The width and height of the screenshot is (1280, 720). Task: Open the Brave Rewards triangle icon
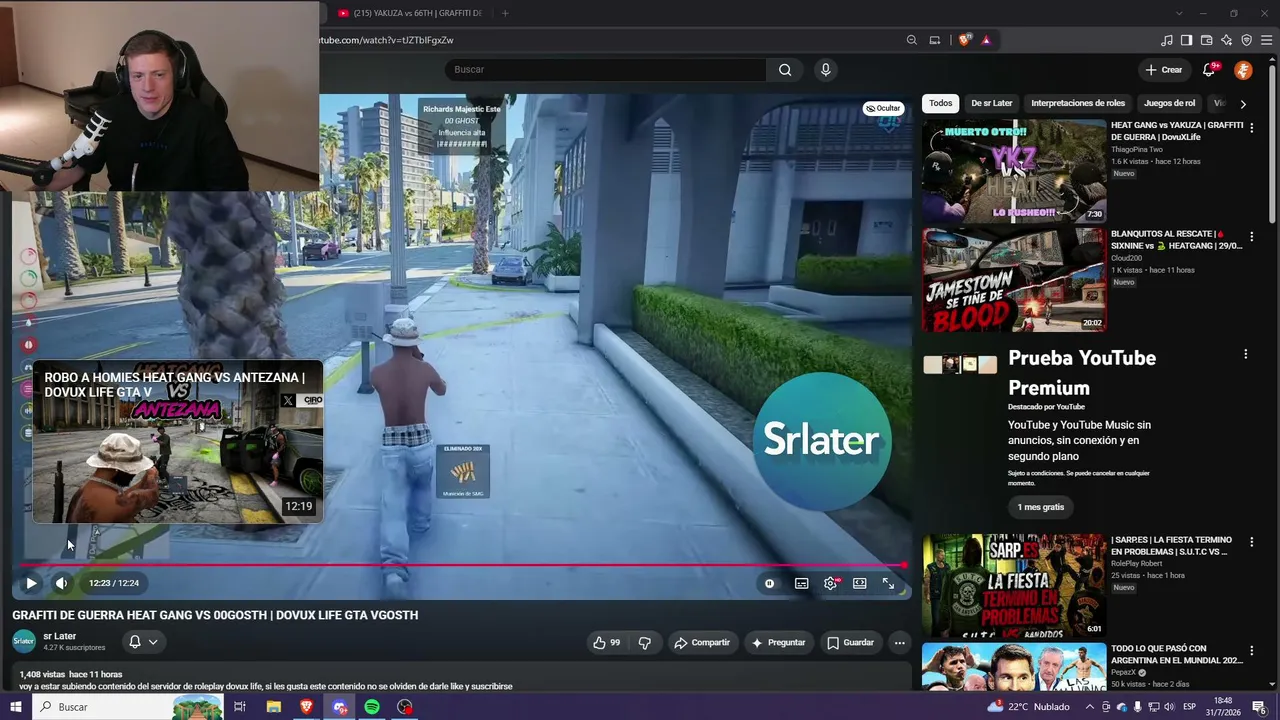986,40
